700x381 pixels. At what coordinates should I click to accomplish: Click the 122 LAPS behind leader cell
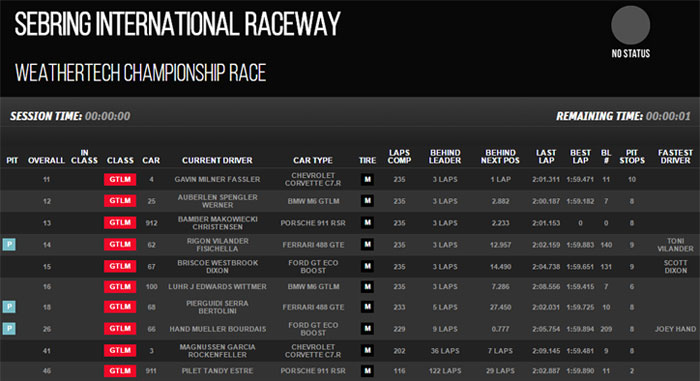tap(445, 371)
